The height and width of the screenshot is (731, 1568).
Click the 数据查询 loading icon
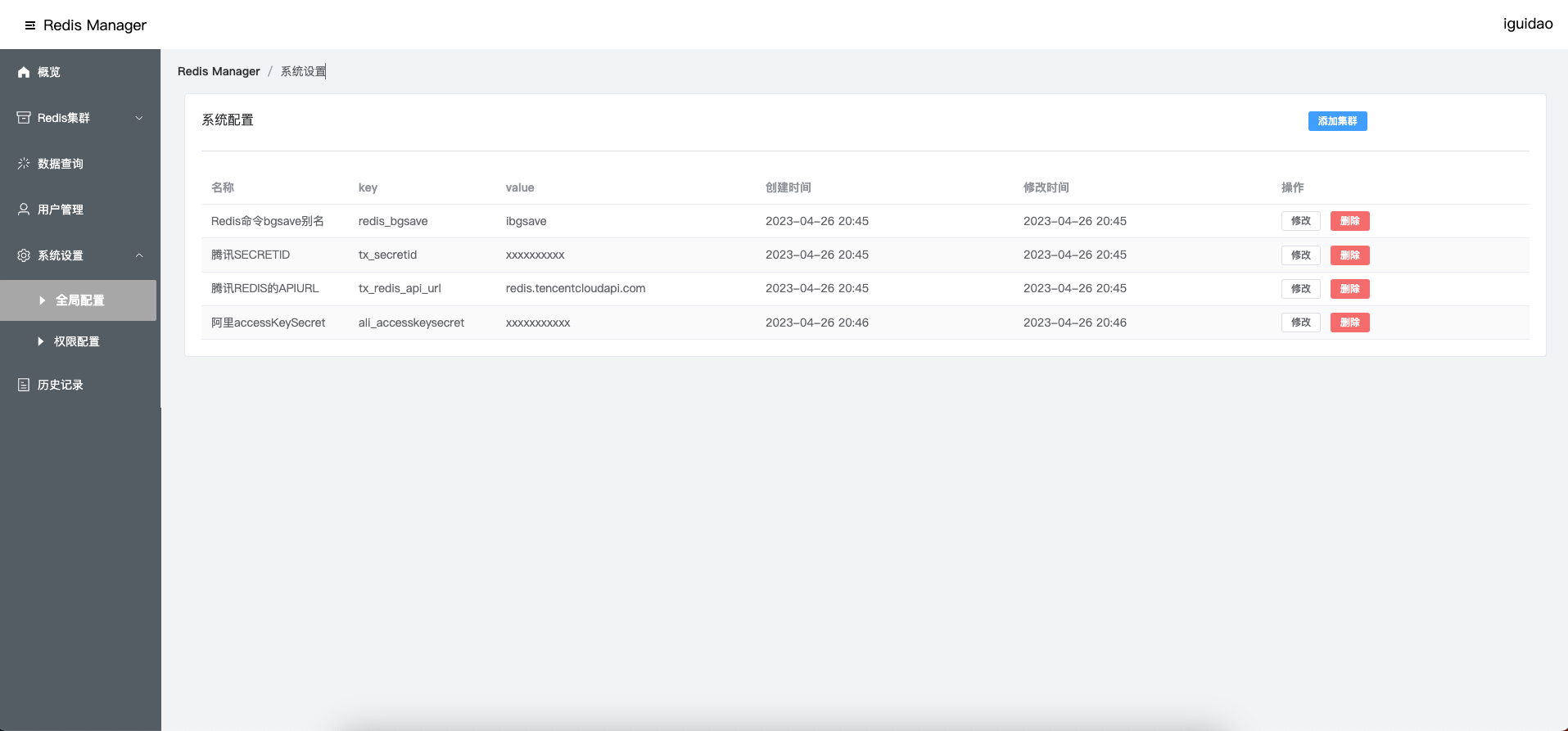pyautogui.click(x=24, y=164)
